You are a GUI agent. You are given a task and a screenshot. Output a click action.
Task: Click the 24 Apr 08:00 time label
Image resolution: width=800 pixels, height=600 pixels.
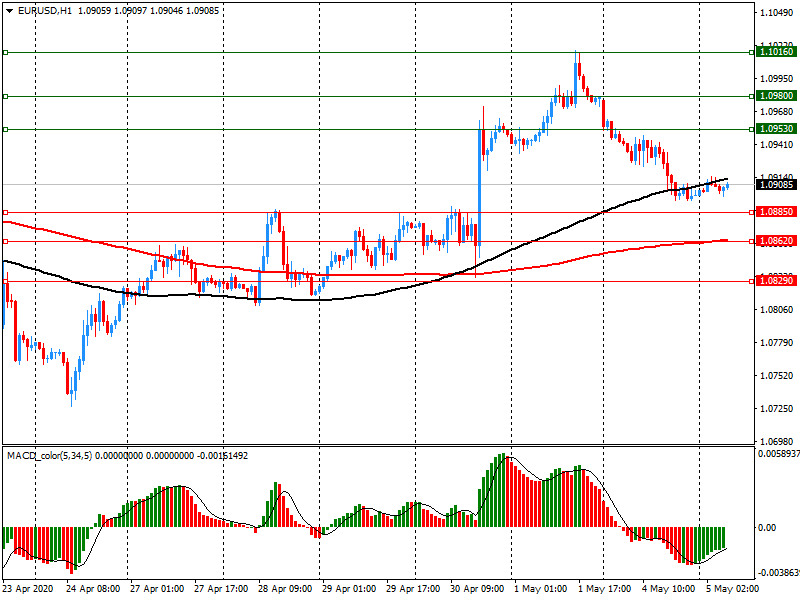point(93,589)
